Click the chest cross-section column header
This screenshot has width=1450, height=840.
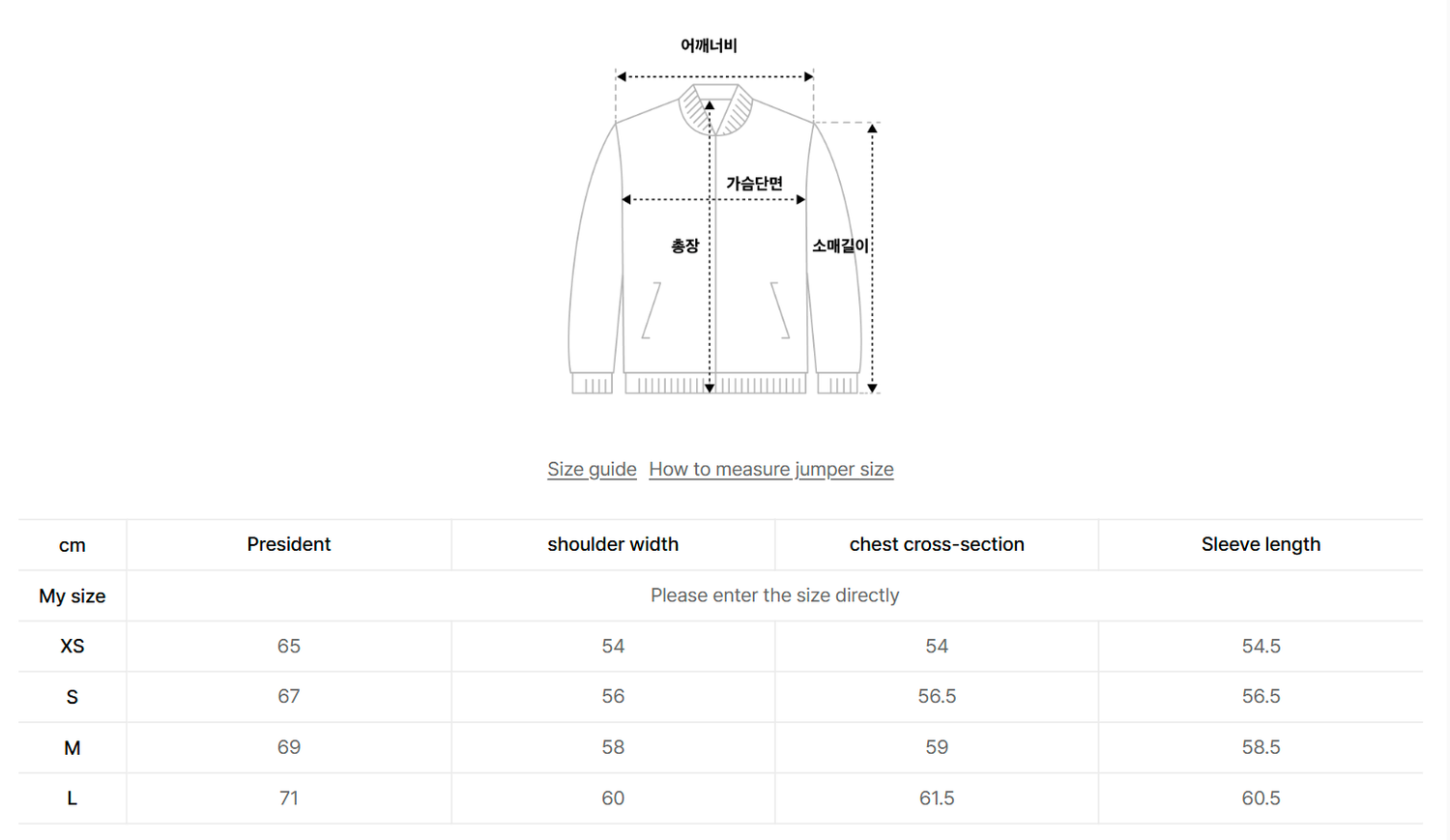tap(937, 544)
